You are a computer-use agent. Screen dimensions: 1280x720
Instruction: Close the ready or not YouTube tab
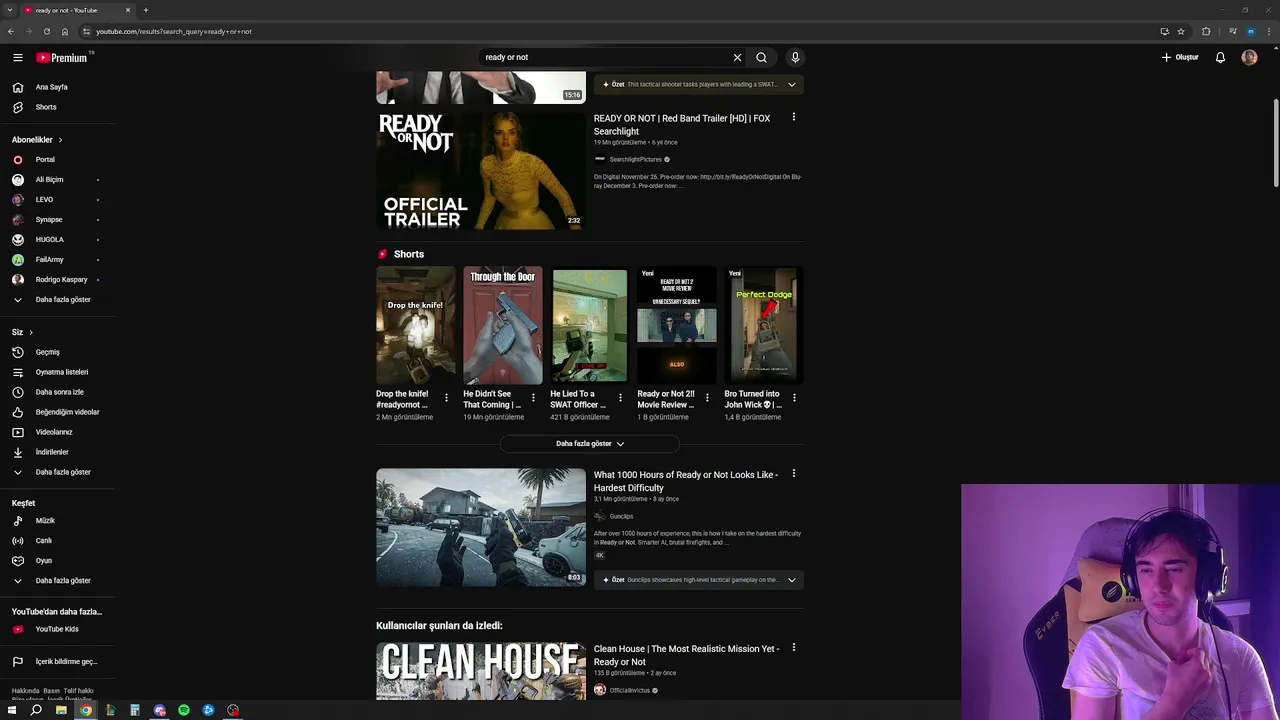[128, 10]
